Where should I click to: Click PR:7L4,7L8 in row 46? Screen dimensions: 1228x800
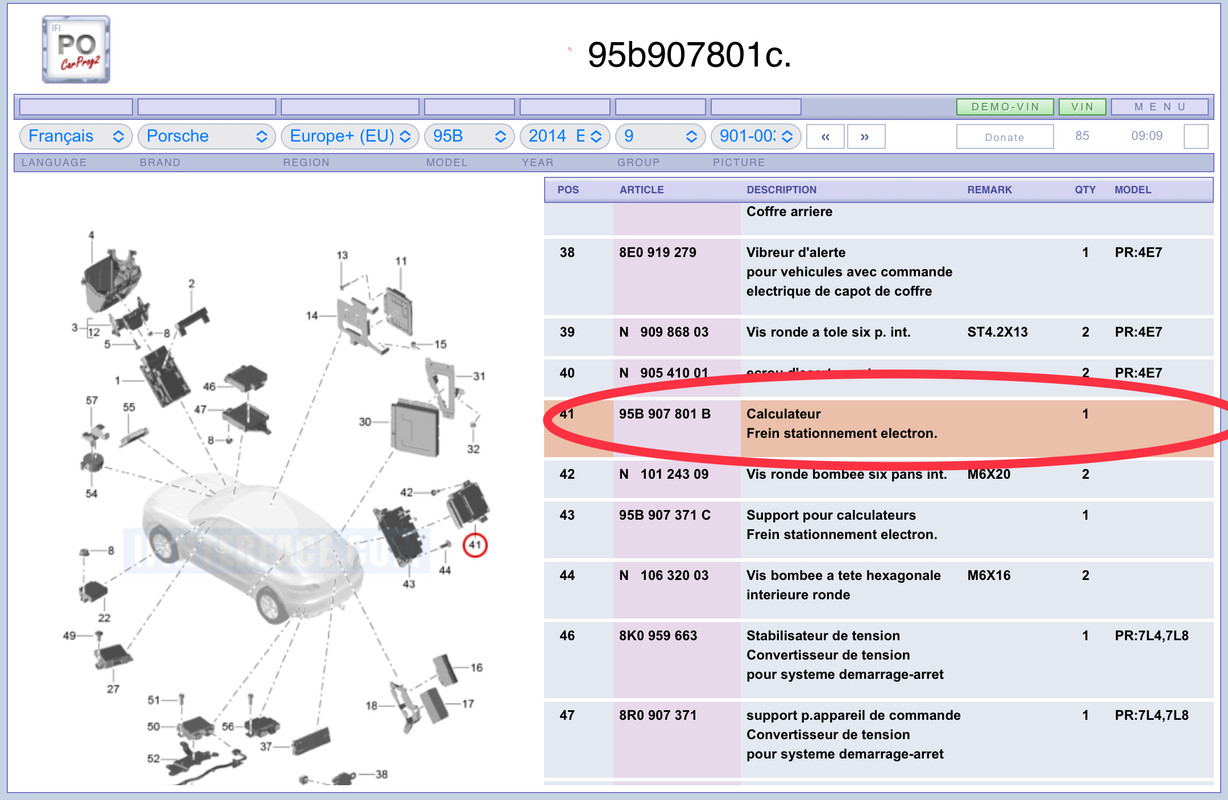click(1151, 635)
